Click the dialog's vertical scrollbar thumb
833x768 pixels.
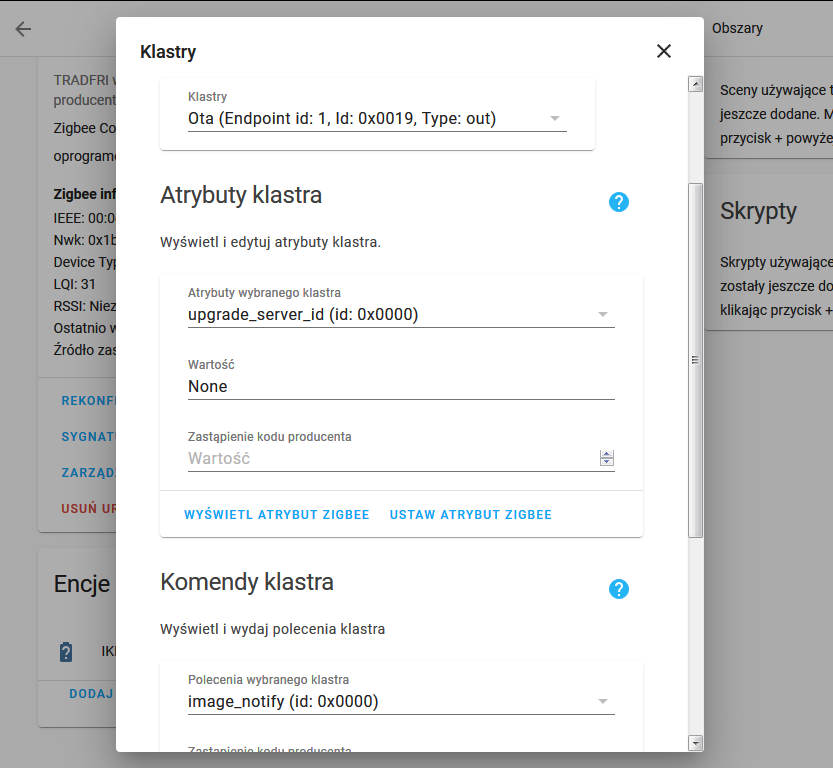point(695,360)
